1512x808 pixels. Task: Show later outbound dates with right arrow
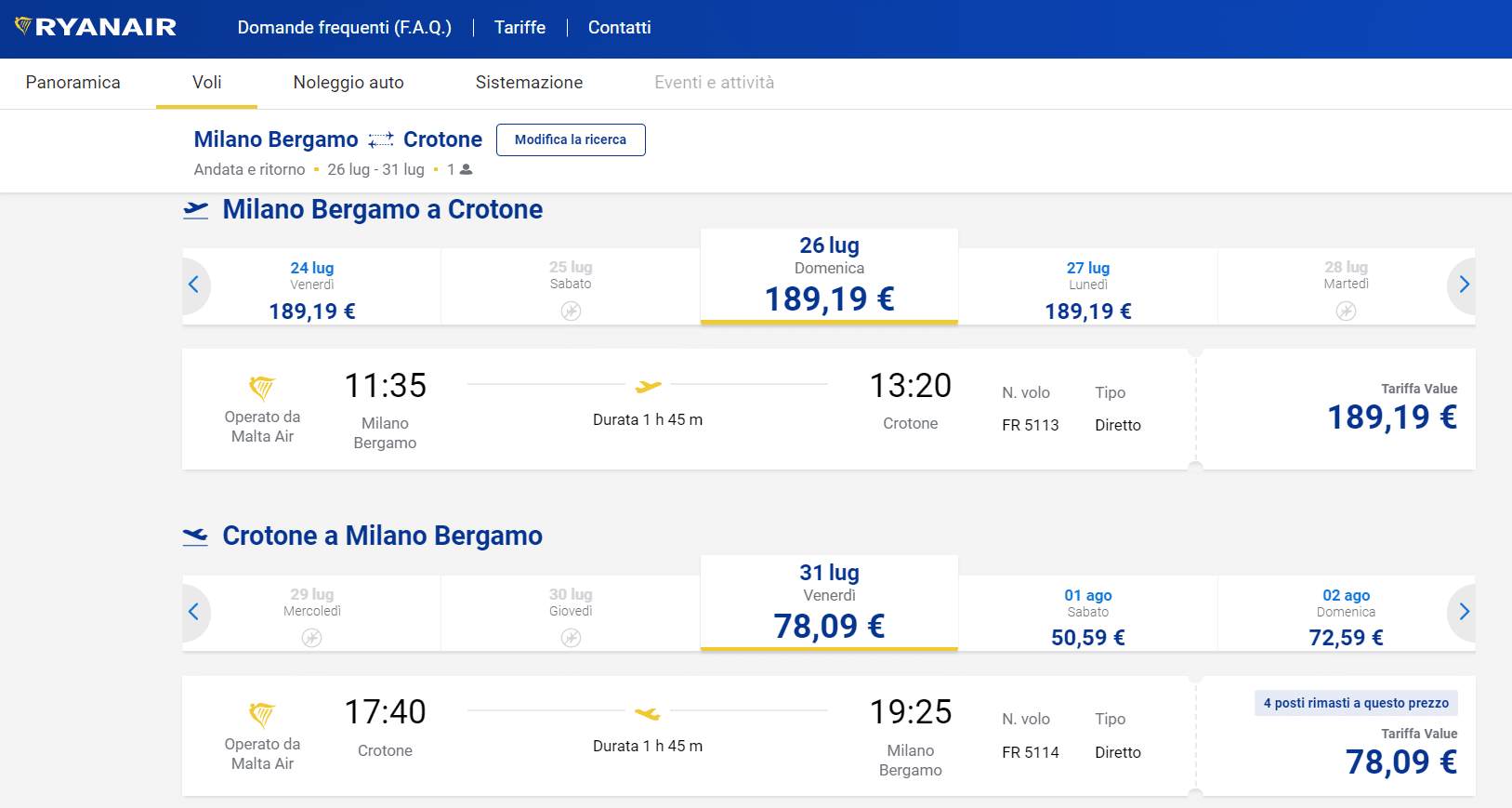pos(1464,285)
